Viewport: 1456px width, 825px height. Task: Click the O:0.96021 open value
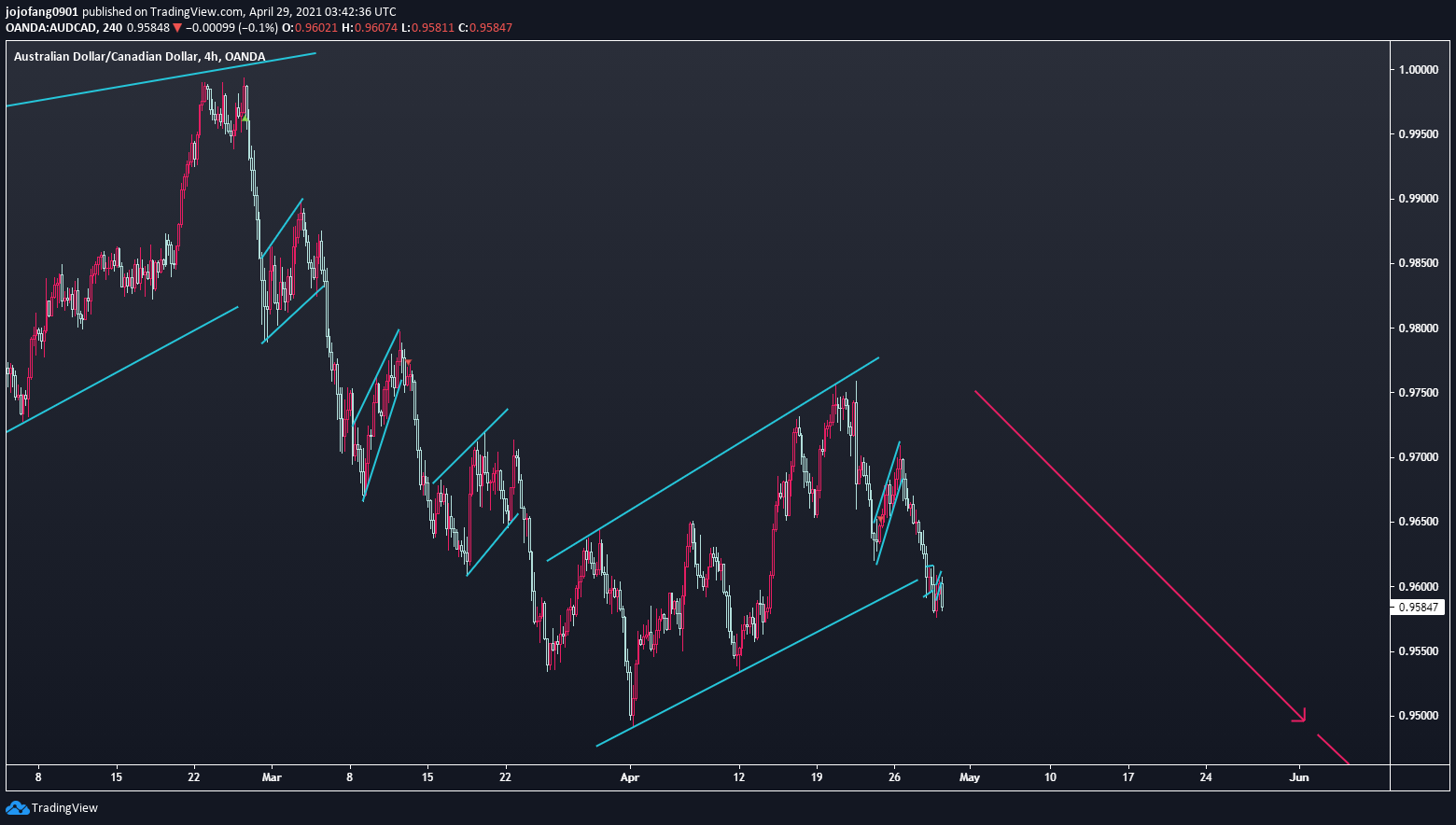312,28
